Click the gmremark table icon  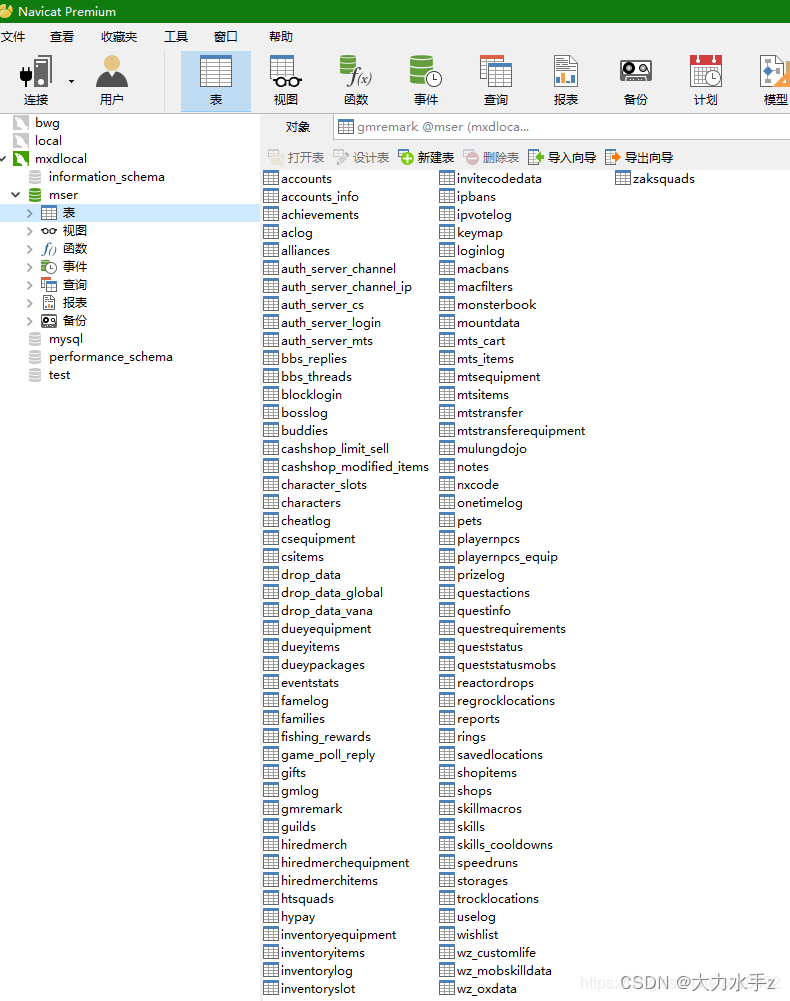tap(271, 808)
